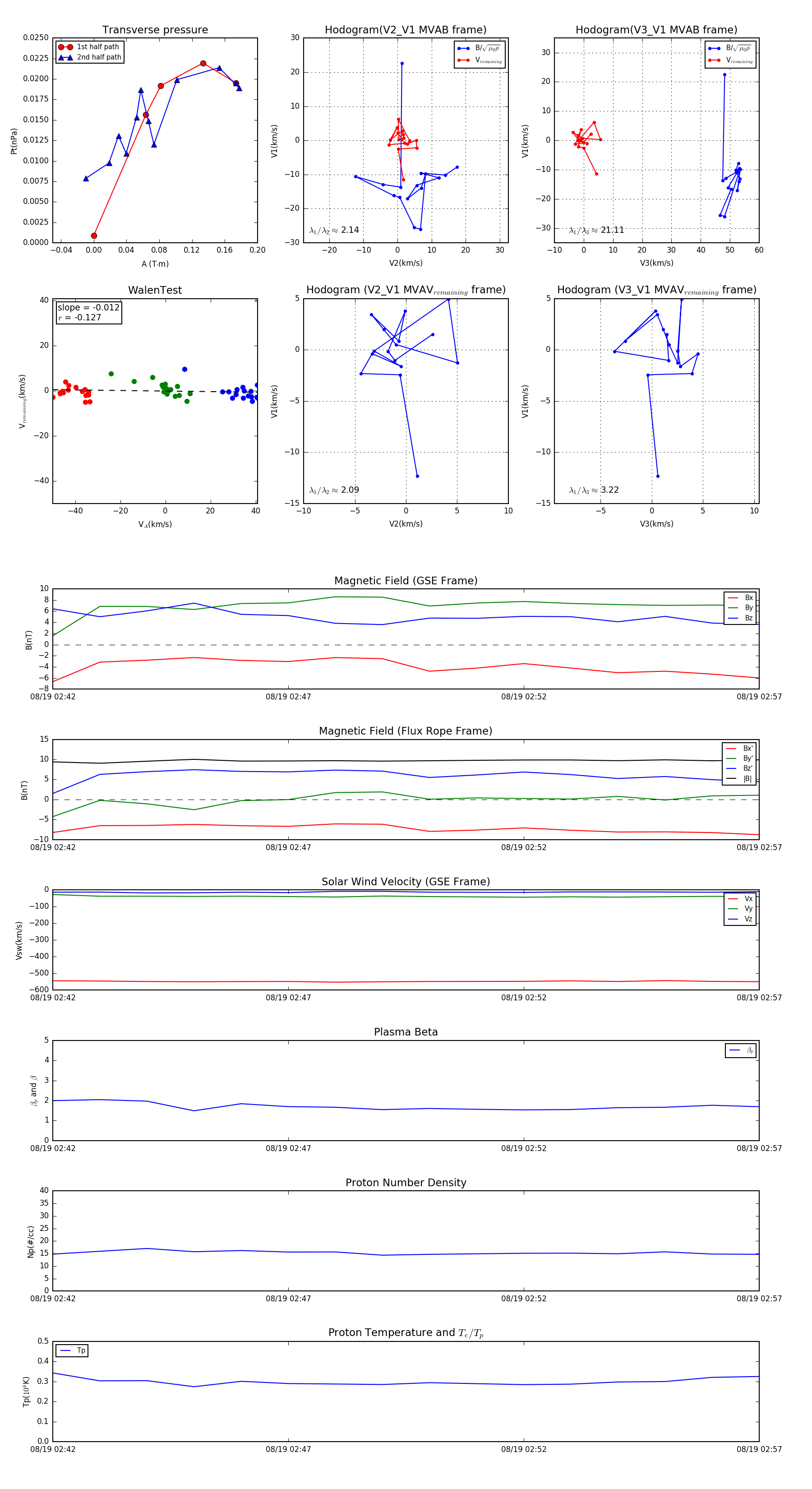This screenshot has height=1489, width=812.
Task: Click the "Vsw(km/s)" y-axis label
Action: point(19,940)
